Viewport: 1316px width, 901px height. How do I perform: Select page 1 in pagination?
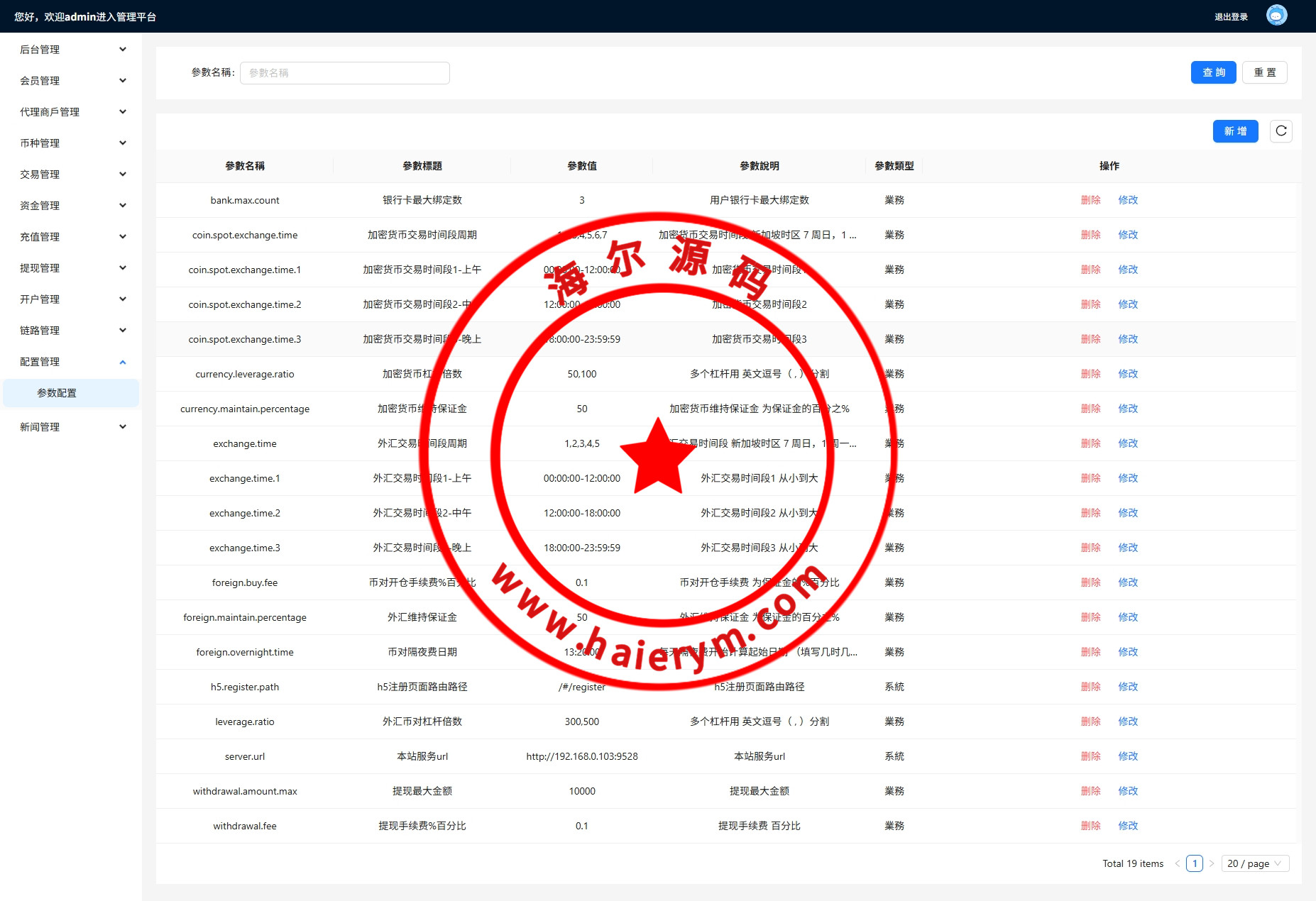point(1195,863)
